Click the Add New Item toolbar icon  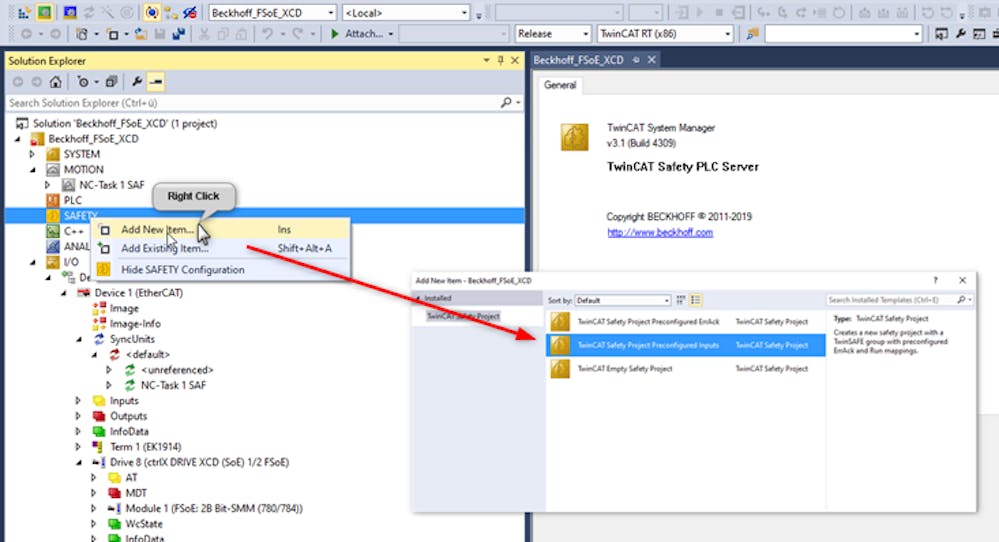[x=113, y=34]
